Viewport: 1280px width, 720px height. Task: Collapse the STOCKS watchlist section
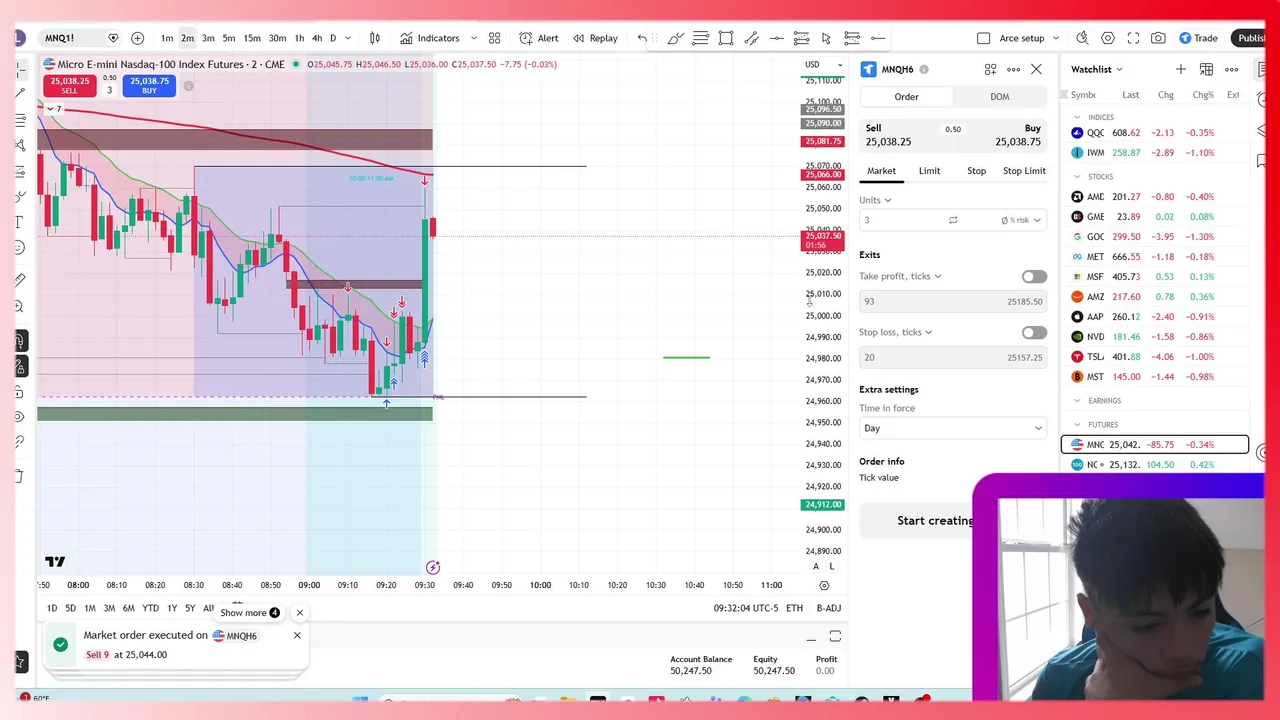(x=1077, y=177)
